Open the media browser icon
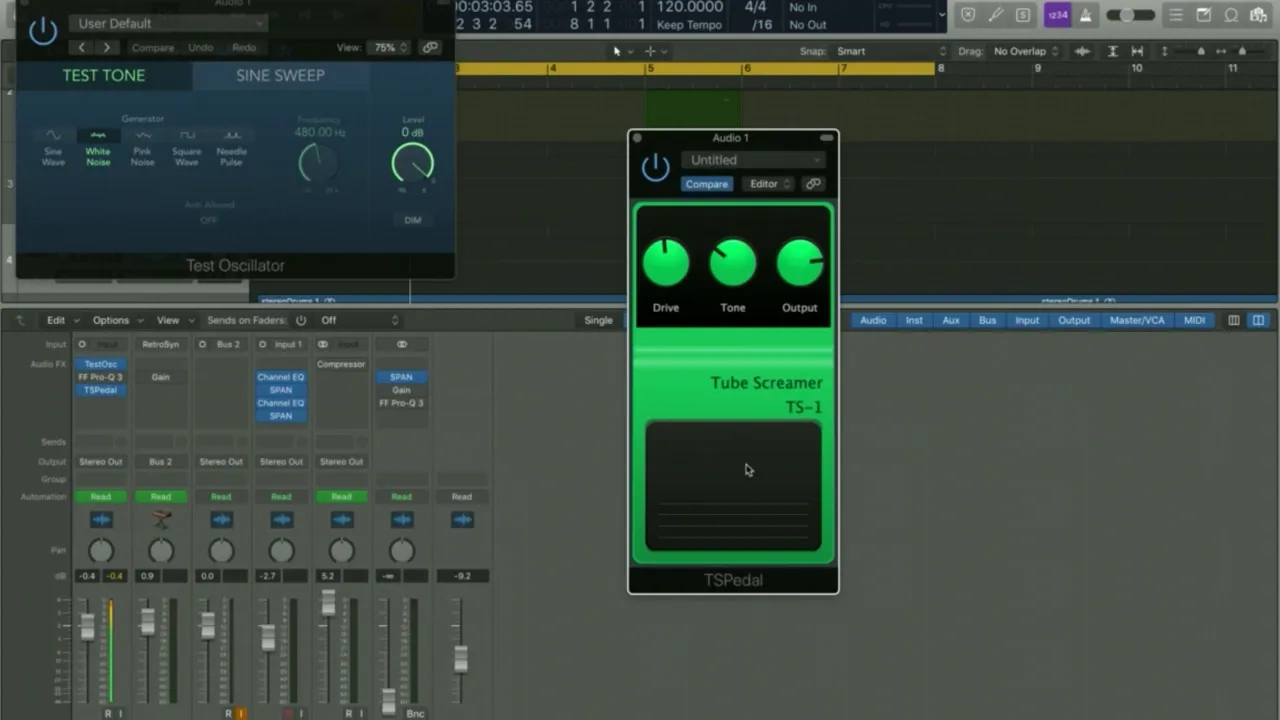The width and height of the screenshot is (1280, 720). pos(1260,15)
